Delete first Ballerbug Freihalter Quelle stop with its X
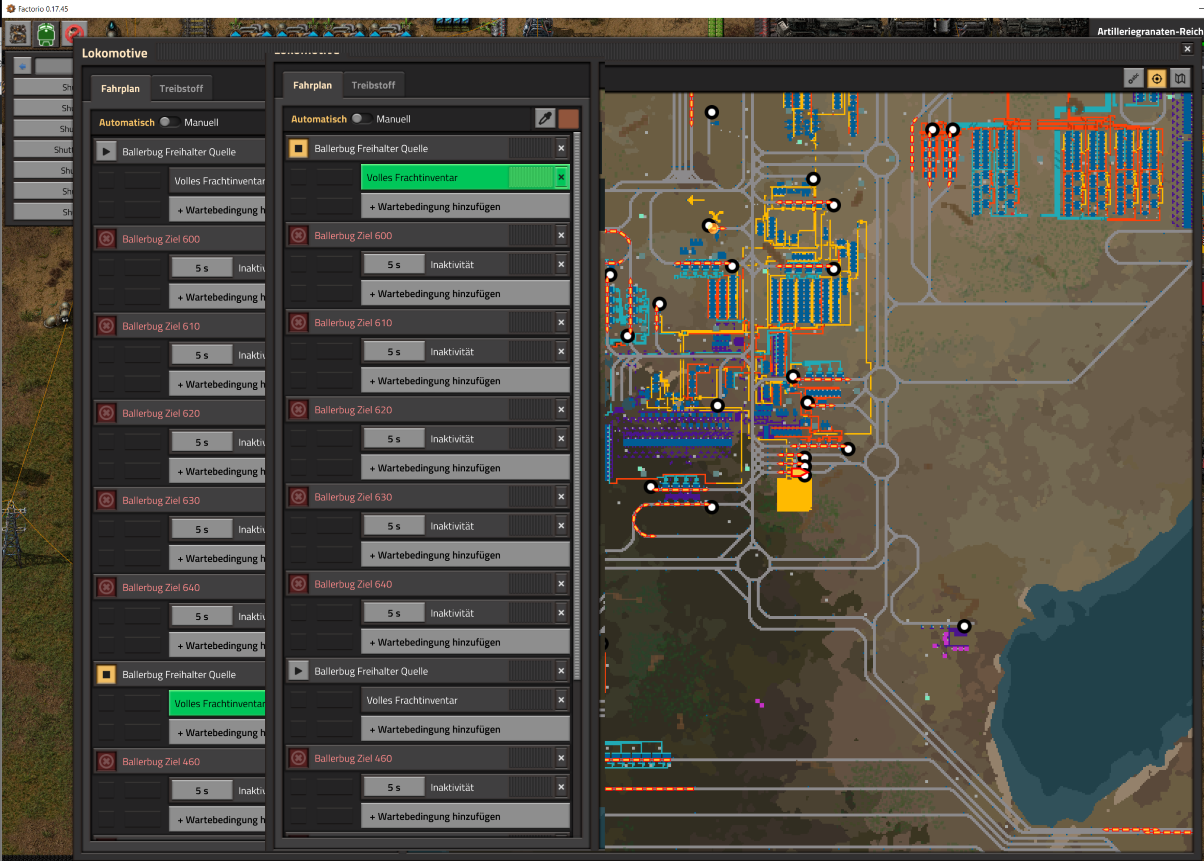1204x861 pixels. pyautogui.click(x=561, y=149)
